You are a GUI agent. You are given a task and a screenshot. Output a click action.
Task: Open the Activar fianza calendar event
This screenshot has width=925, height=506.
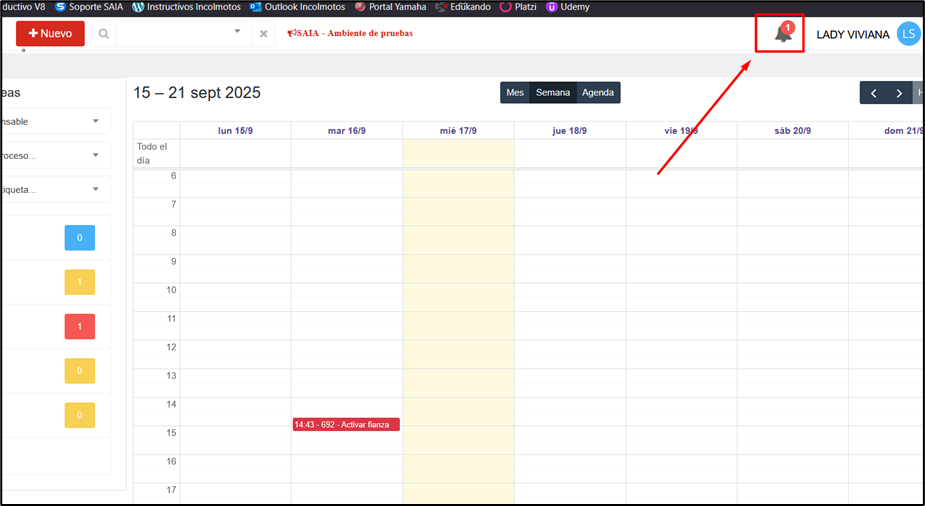(x=345, y=425)
